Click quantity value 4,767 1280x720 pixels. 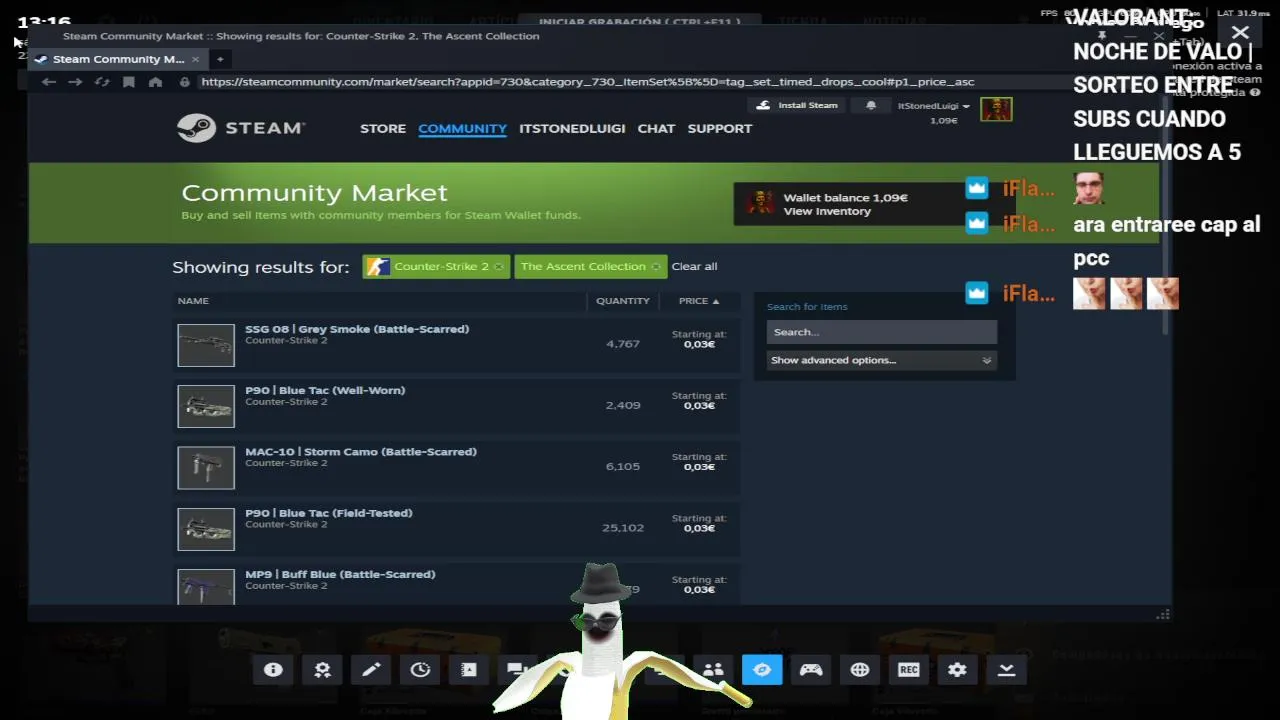point(622,344)
